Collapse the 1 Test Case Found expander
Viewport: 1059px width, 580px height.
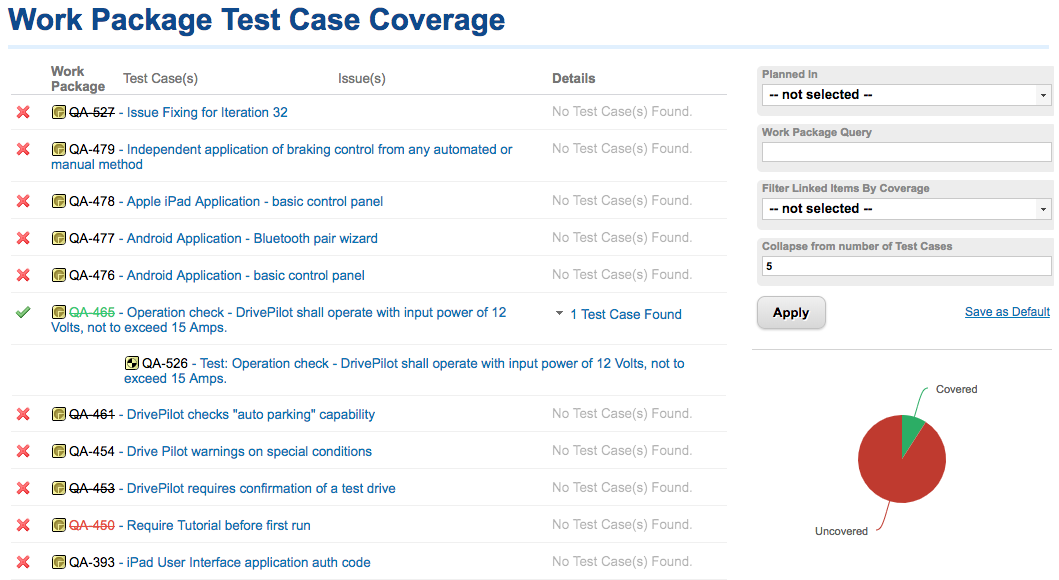[559, 314]
